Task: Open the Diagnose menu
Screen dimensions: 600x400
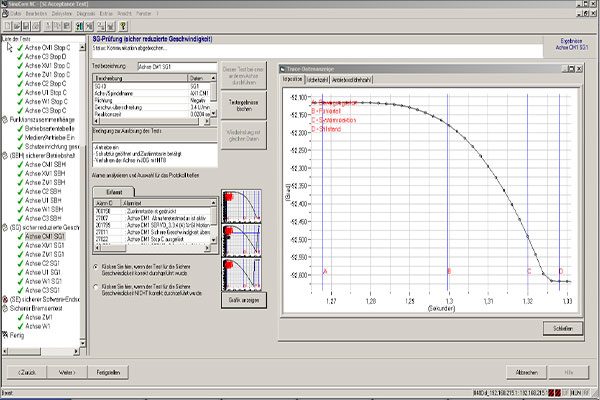Action: coord(86,13)
